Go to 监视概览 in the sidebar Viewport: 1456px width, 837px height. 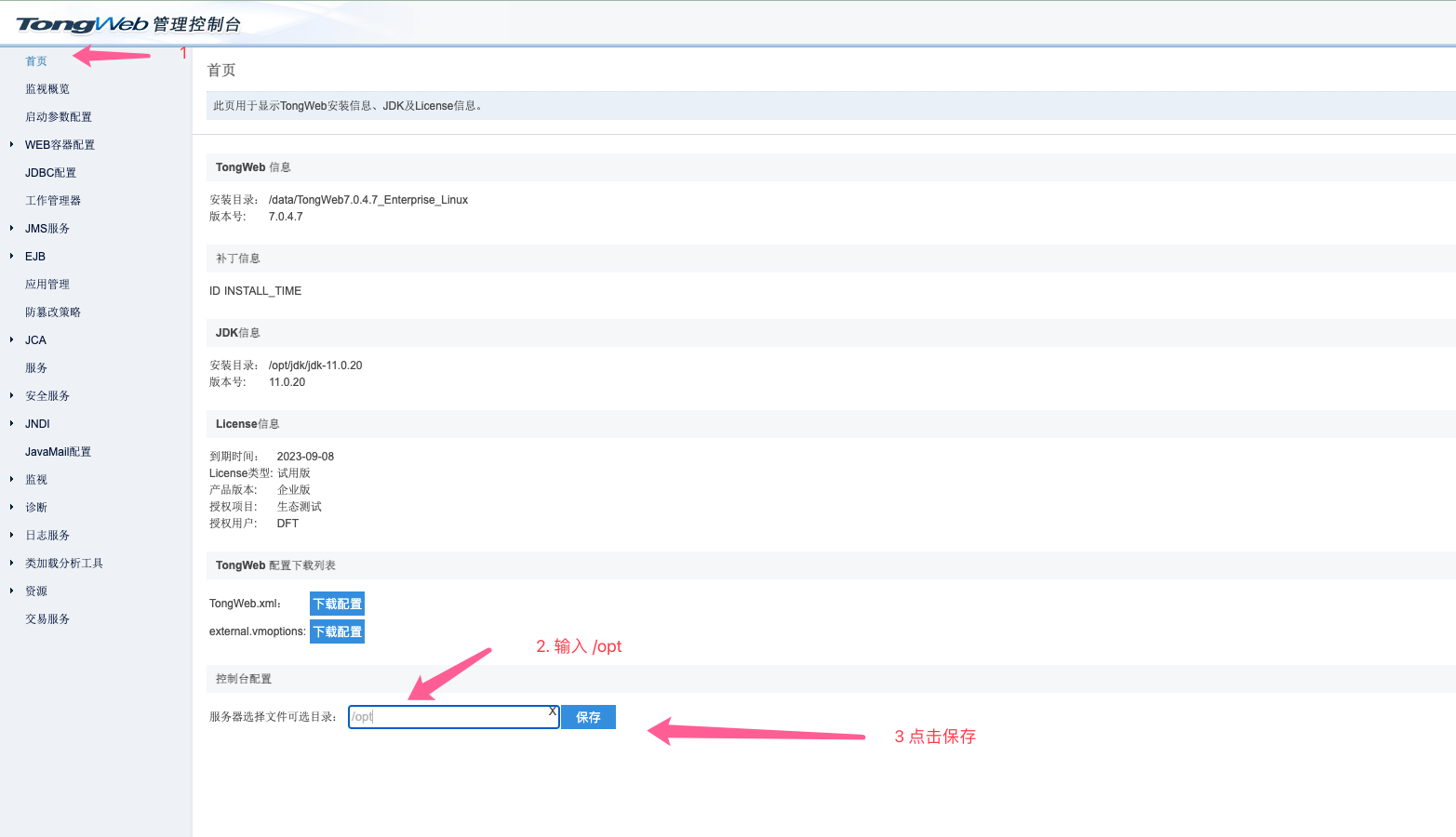47,89
